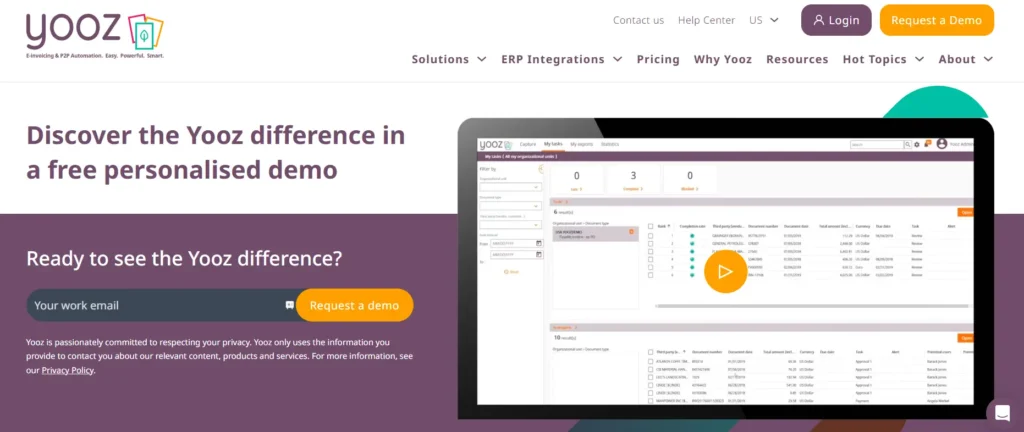Focus the Your work email field
Viewport: 1024px width, 432px height.
(161, 305)
